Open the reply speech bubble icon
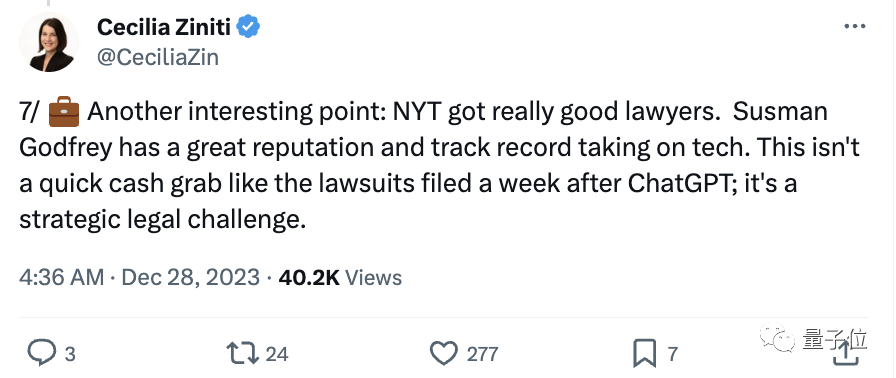Image resolution: width=896 pixels, height=378 pixels. 42,353
